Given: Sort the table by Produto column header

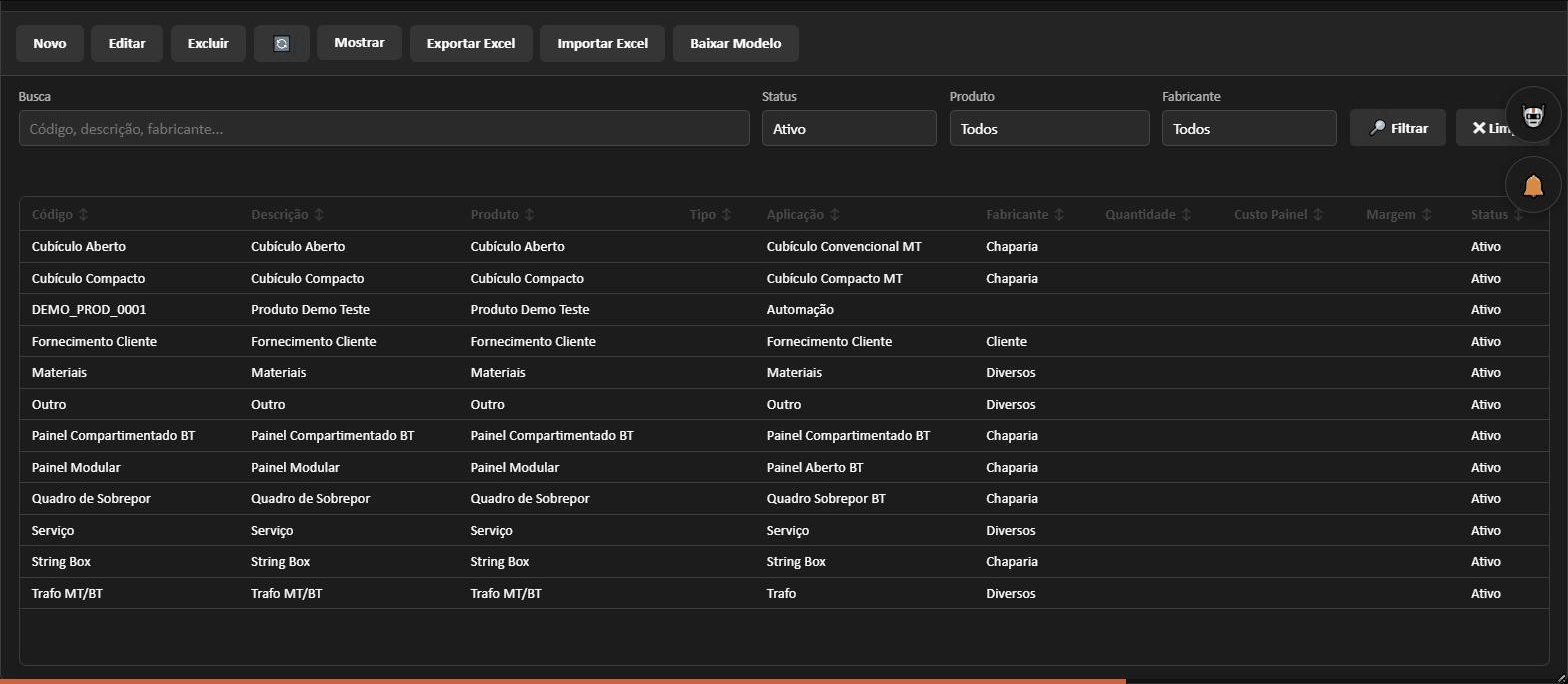Looking at the screenshot, I should pyautogui.click(x=502, y=214).
